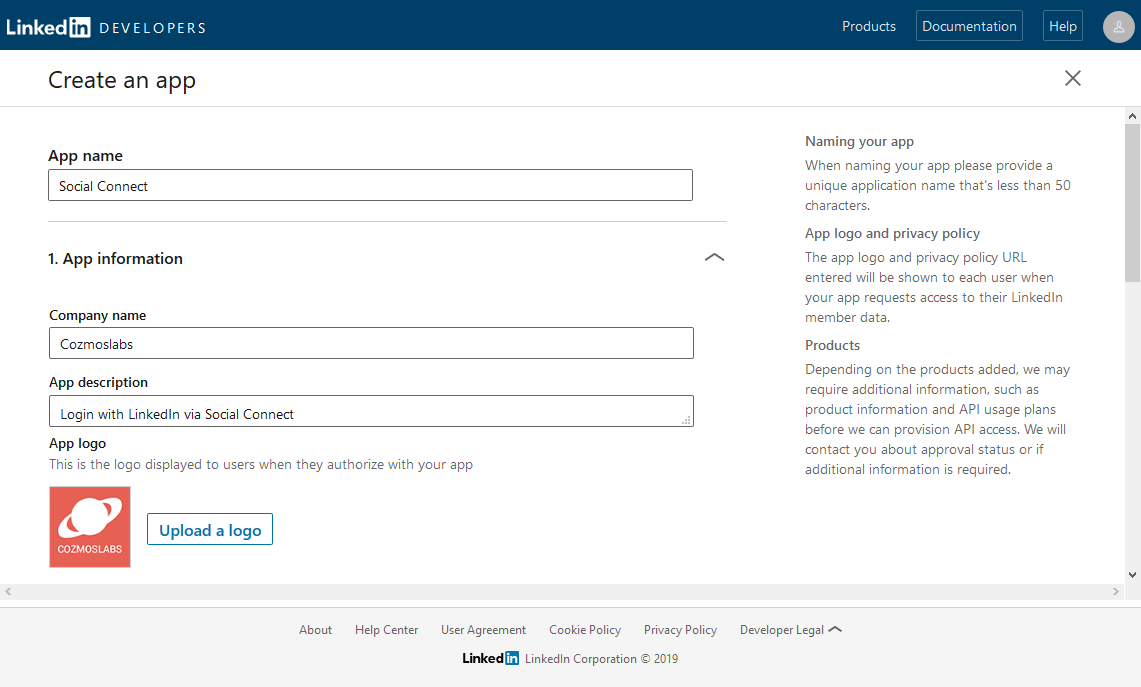Image resolution: width=1141 pixels, height=687 pixels.
Task: Open the User Agreement footer link
Action: coord(483,630)
